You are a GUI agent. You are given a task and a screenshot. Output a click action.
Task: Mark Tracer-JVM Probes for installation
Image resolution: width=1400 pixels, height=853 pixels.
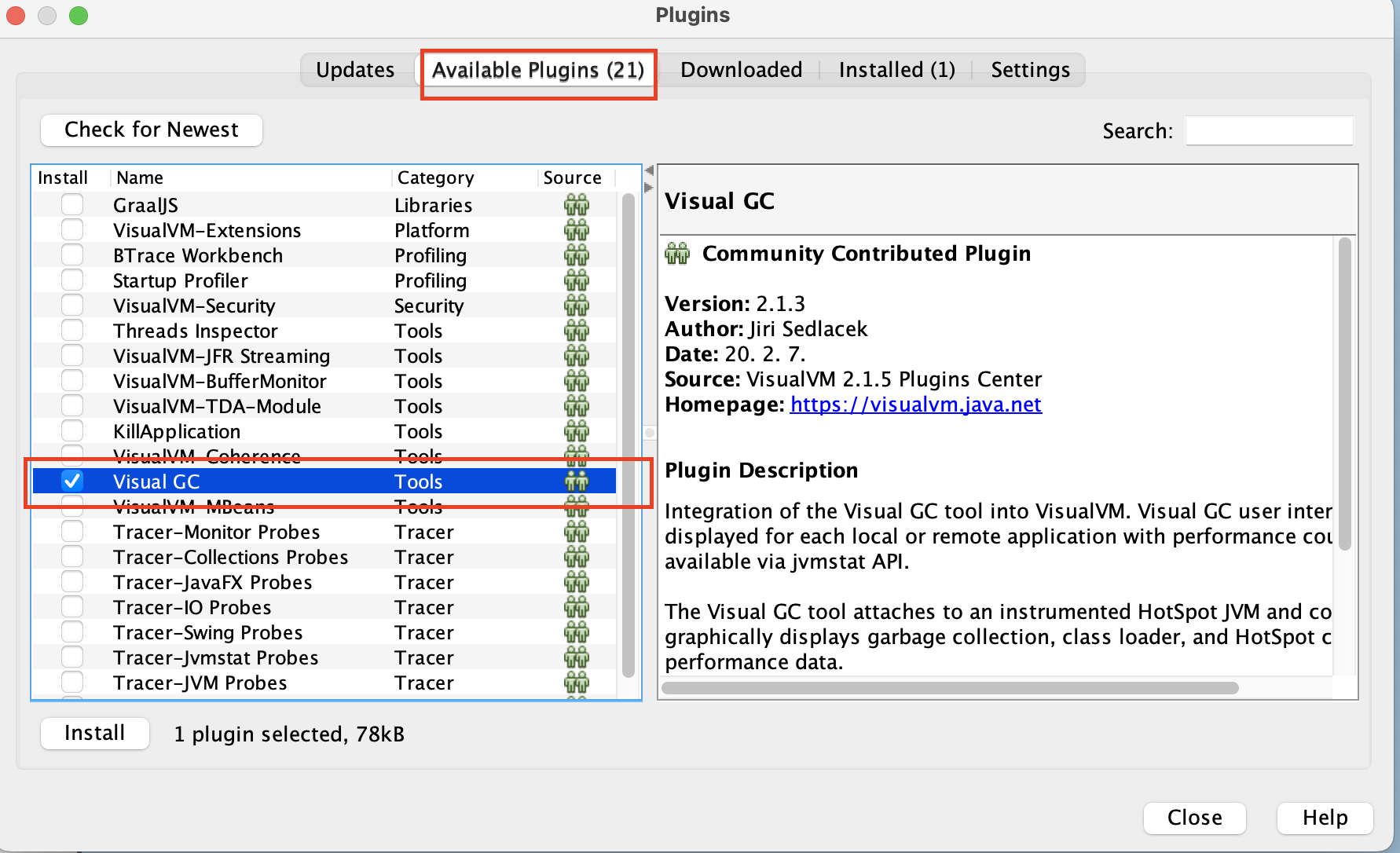(72, 683)
